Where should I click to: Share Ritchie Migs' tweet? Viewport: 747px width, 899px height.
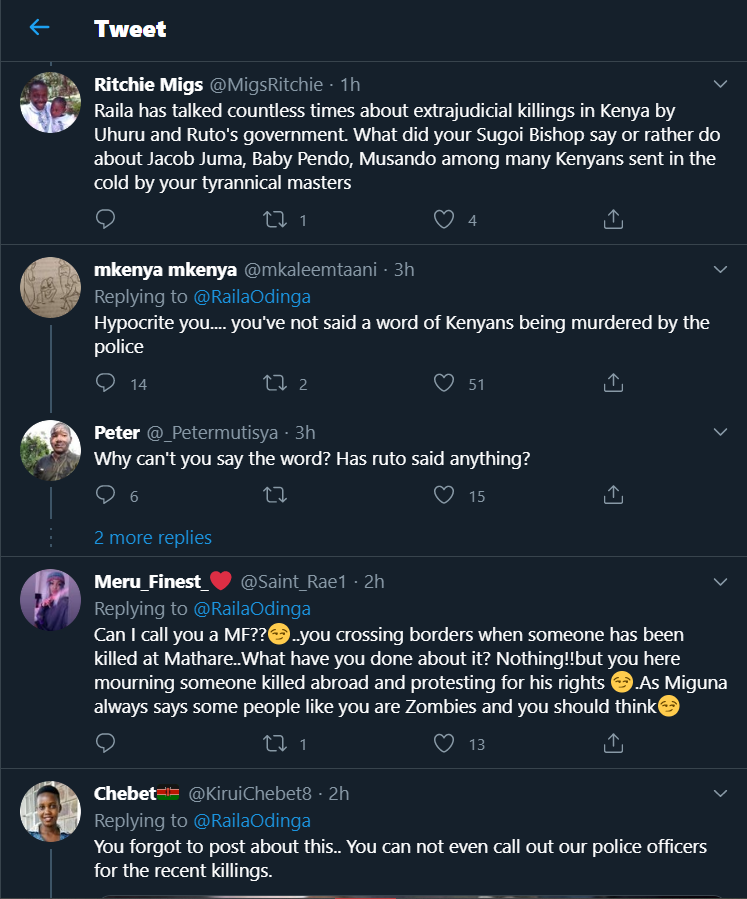[x=614, y=219]
